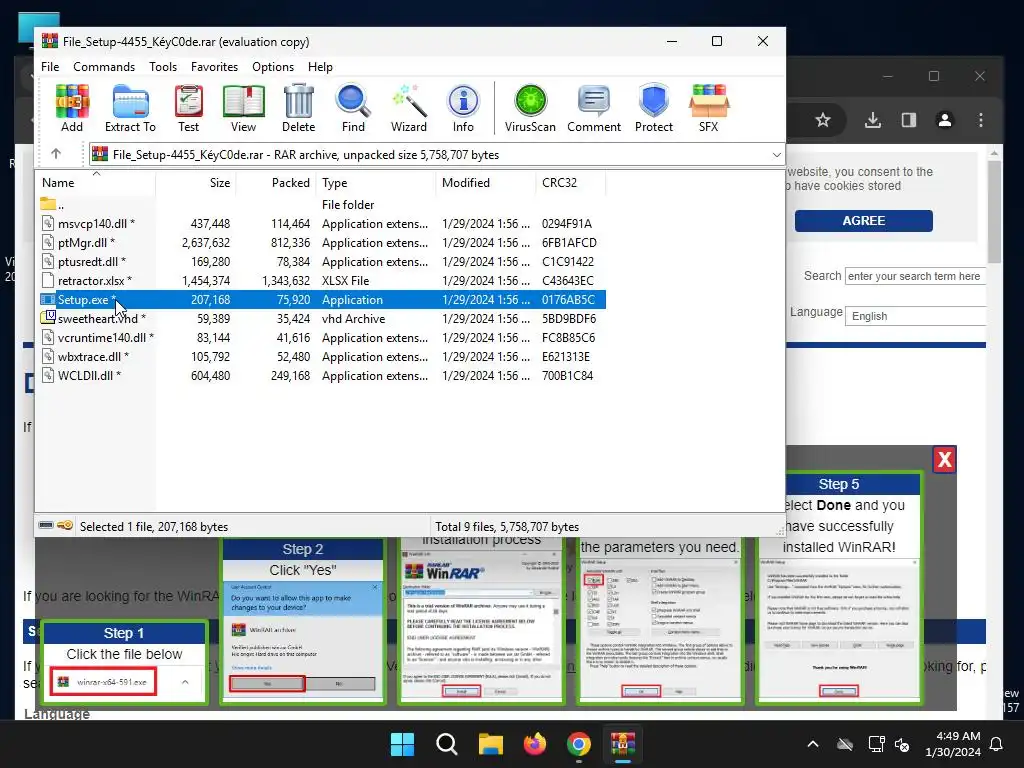1024x768 pixels.
Task: Select file vcruntime140.dll
Action: tap(321, 337)
